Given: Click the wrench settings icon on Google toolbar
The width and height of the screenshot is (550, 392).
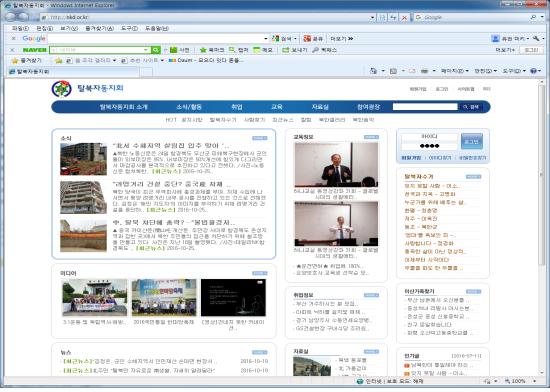Looking at the screenshot, I should 536,39.
